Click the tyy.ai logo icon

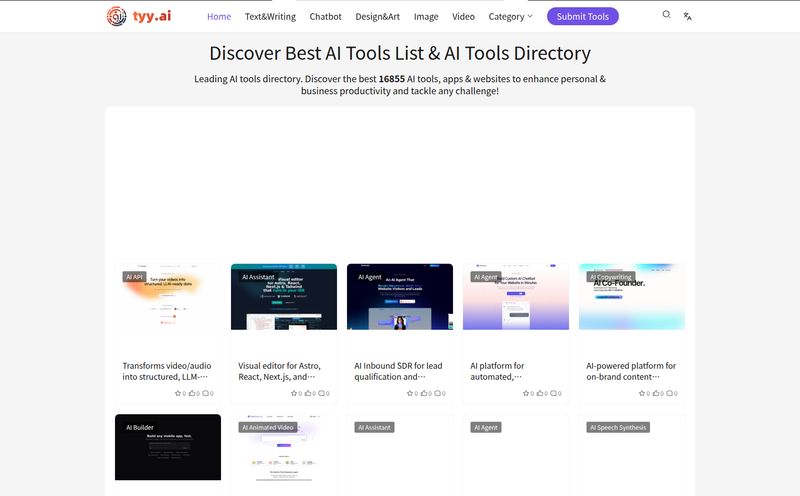(116, 16)
